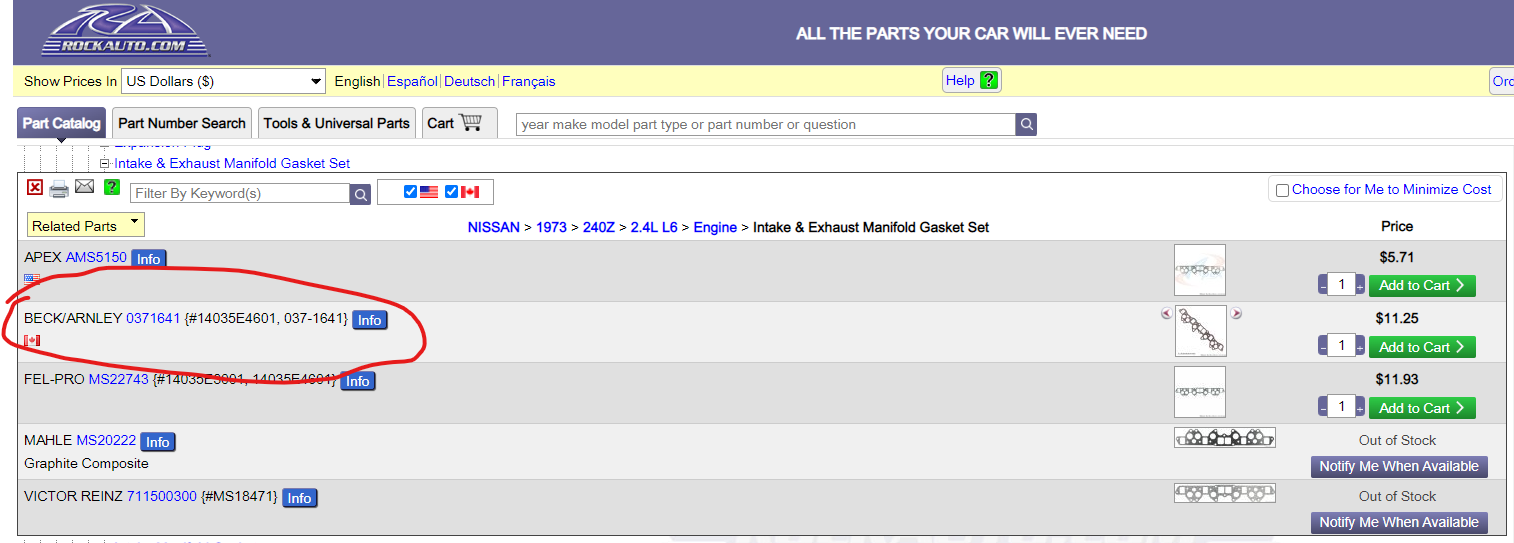Open VICTOR REINZ gasket thumbnail image

[1225, 493]
